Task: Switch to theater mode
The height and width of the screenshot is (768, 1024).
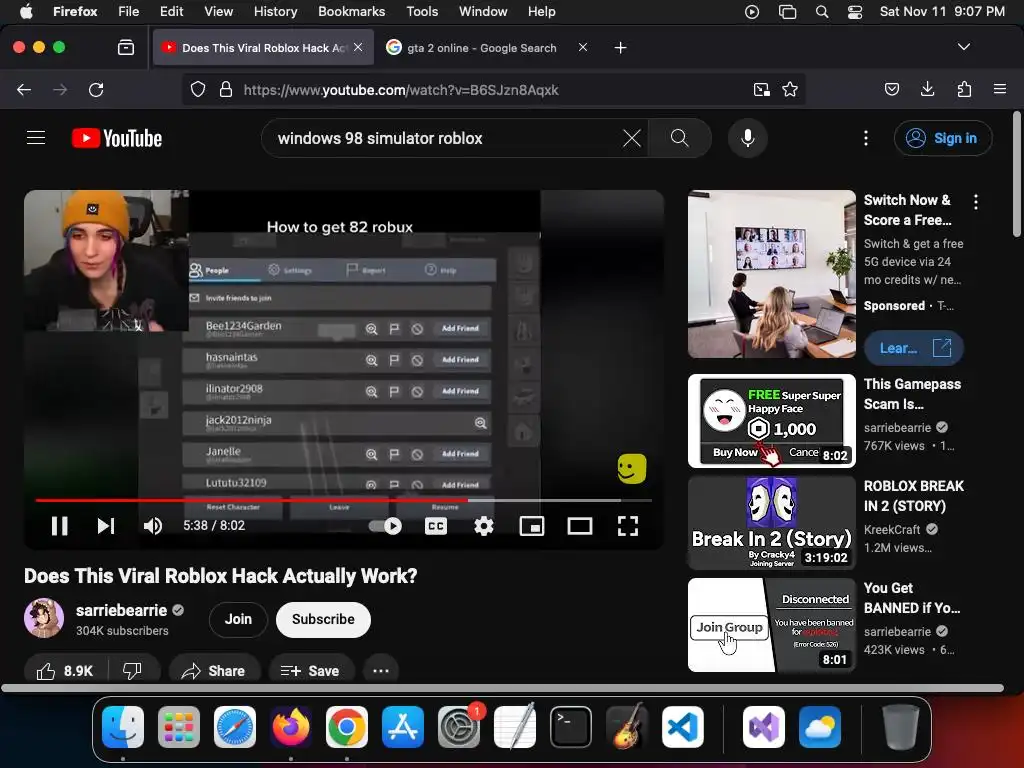Action: tap(580, 526)
